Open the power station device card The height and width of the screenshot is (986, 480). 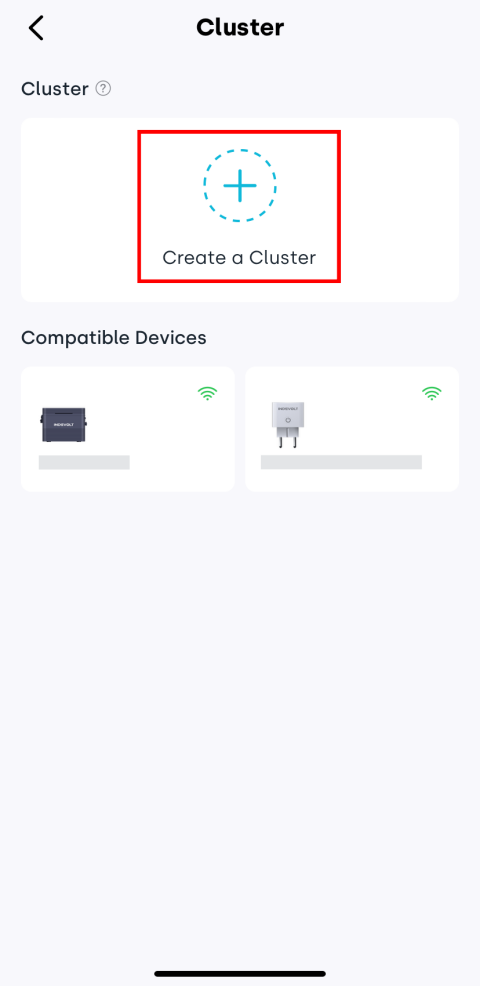click(x=128, y=429)
